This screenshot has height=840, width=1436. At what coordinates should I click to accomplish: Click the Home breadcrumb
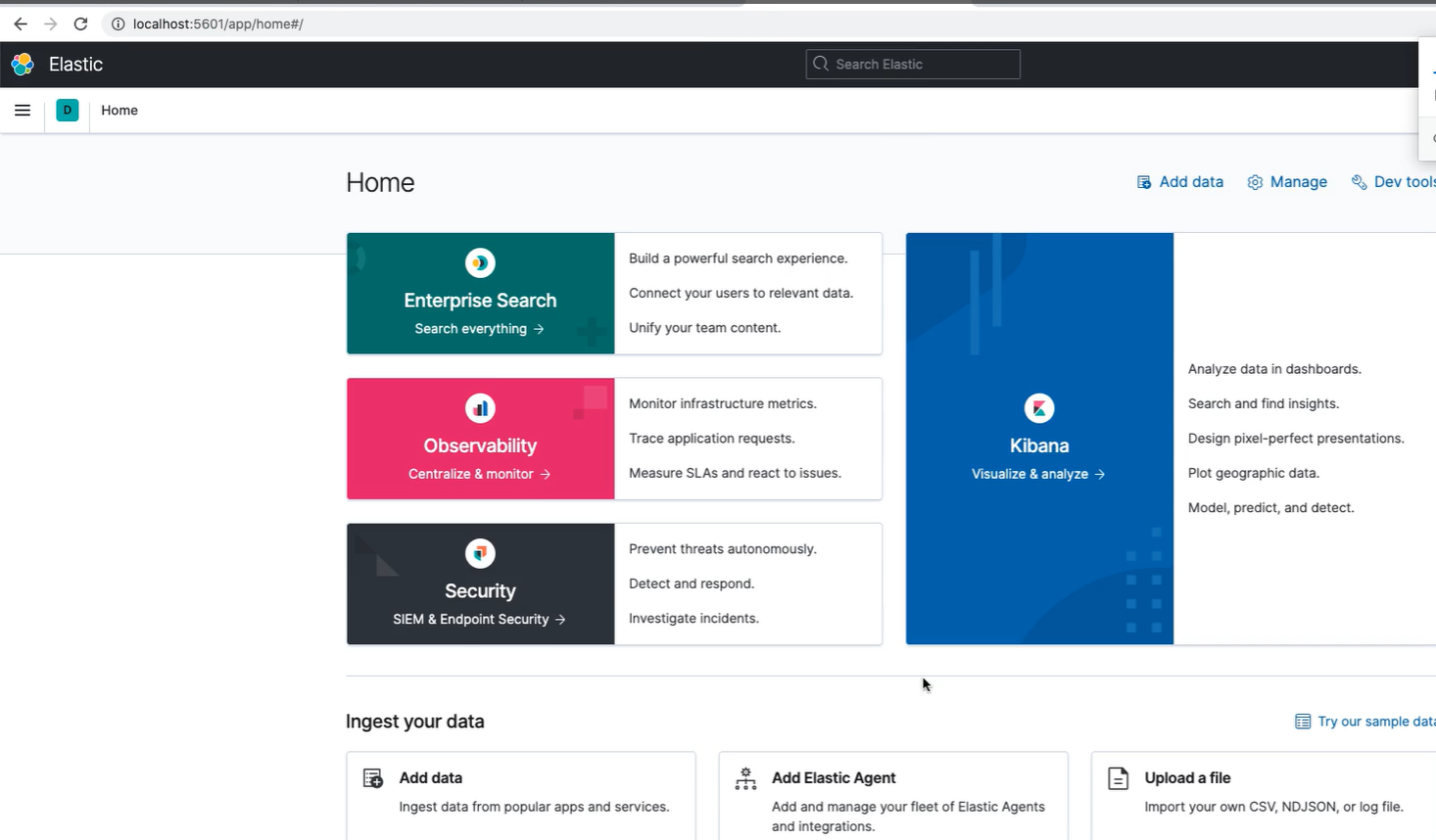[x=120, y=111]
